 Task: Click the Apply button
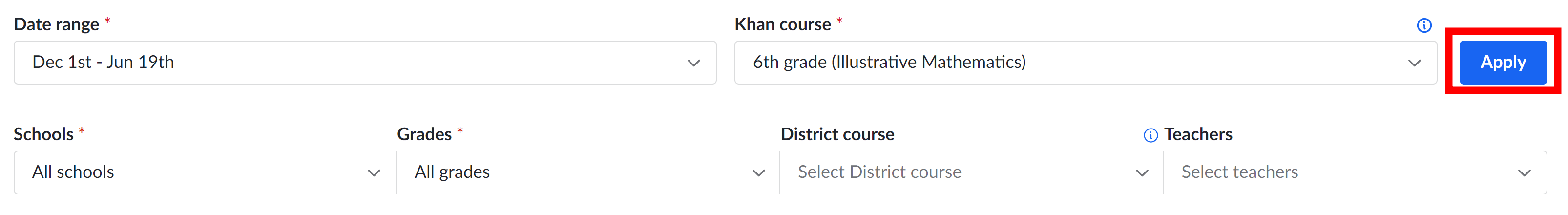[1502, 62]
